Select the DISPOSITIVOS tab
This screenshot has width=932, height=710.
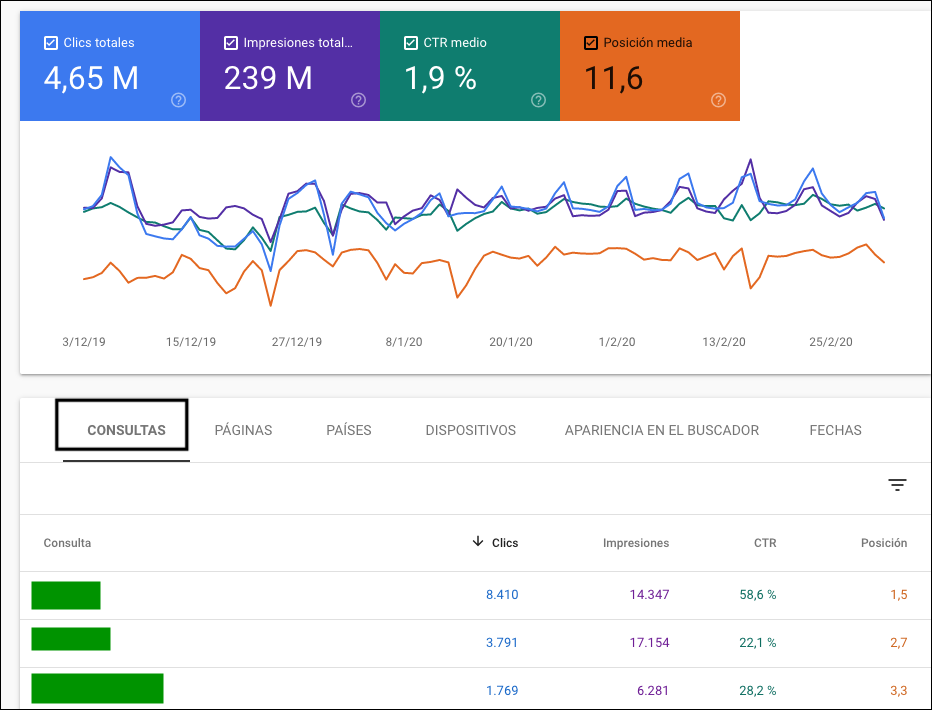pyautogui.click(x=470, y=430)
